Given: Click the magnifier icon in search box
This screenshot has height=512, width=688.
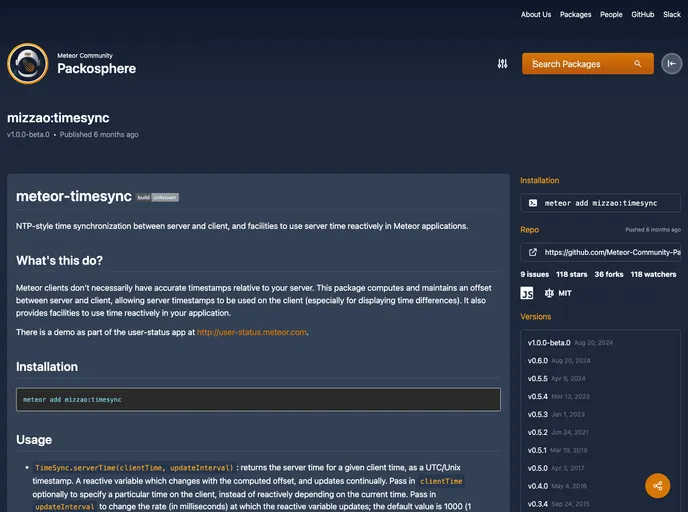Looking at the screenshot, I should (x=638, y=64).
